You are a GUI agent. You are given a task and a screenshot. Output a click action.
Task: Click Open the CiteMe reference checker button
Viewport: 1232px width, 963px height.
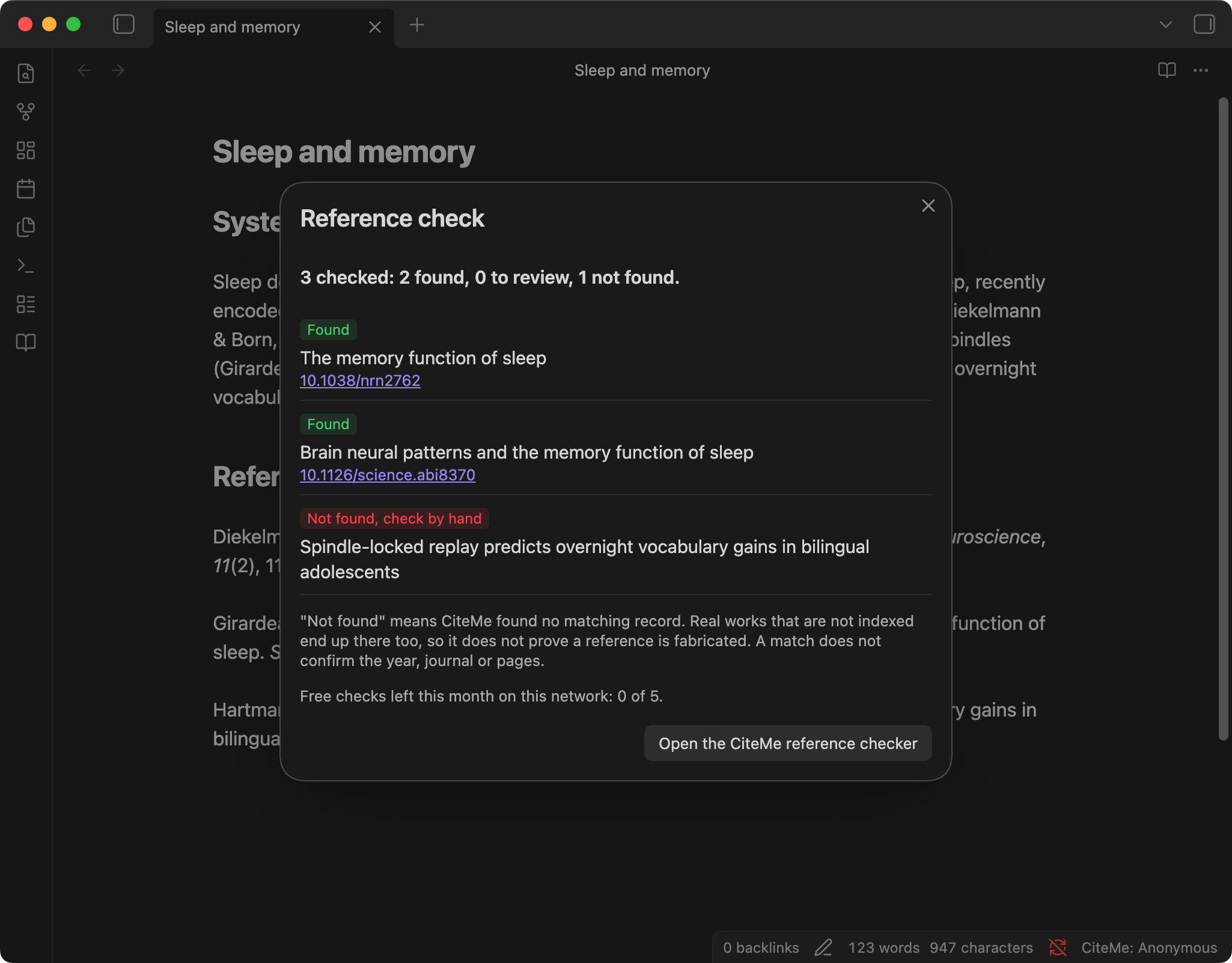pyautogui.click(x=788, y=744)
